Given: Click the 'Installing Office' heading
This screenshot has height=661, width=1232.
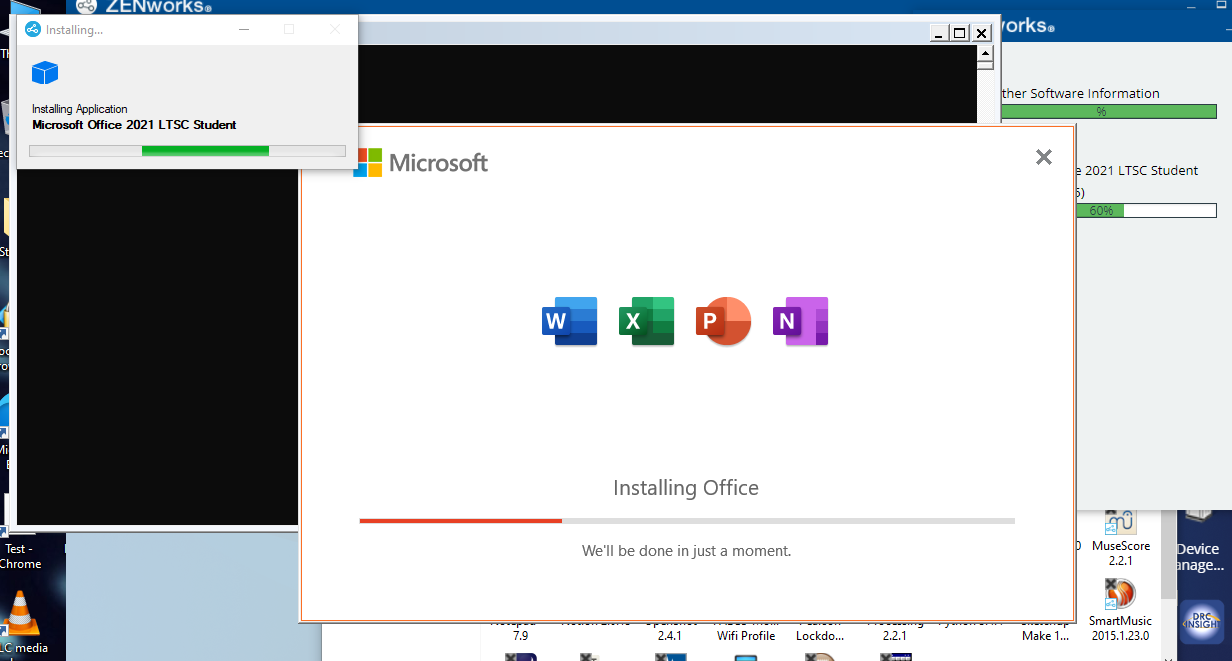Looking at the screenshot, I should (x=686, y=488).
